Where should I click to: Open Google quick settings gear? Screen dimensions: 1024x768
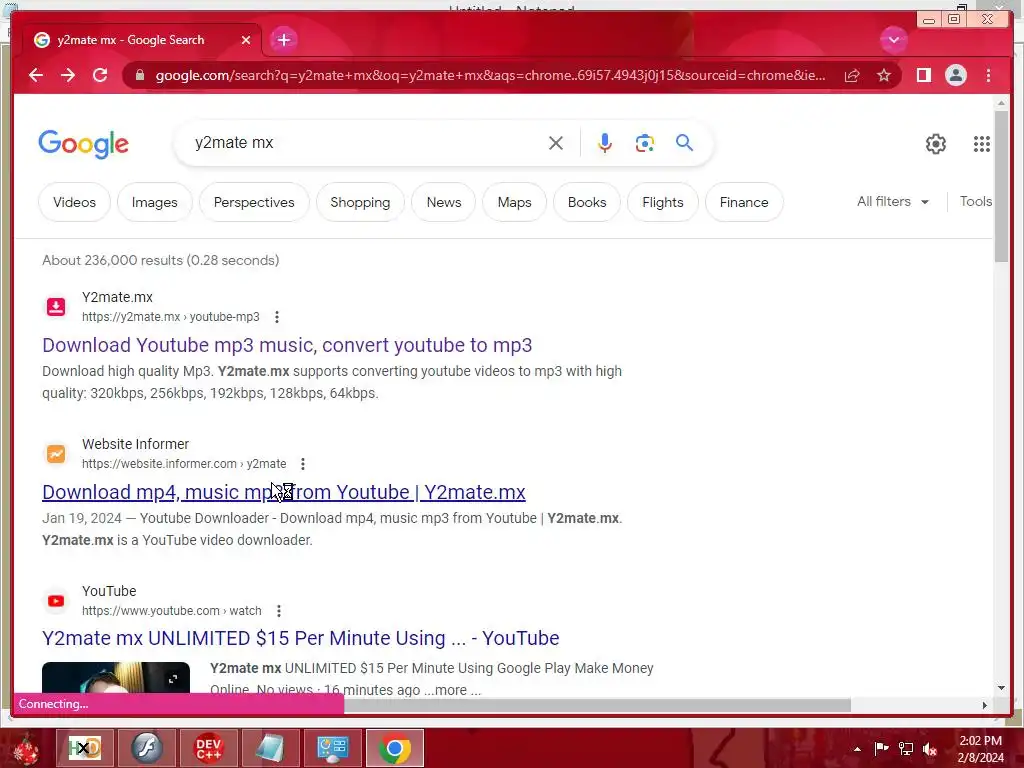[936, 144]
